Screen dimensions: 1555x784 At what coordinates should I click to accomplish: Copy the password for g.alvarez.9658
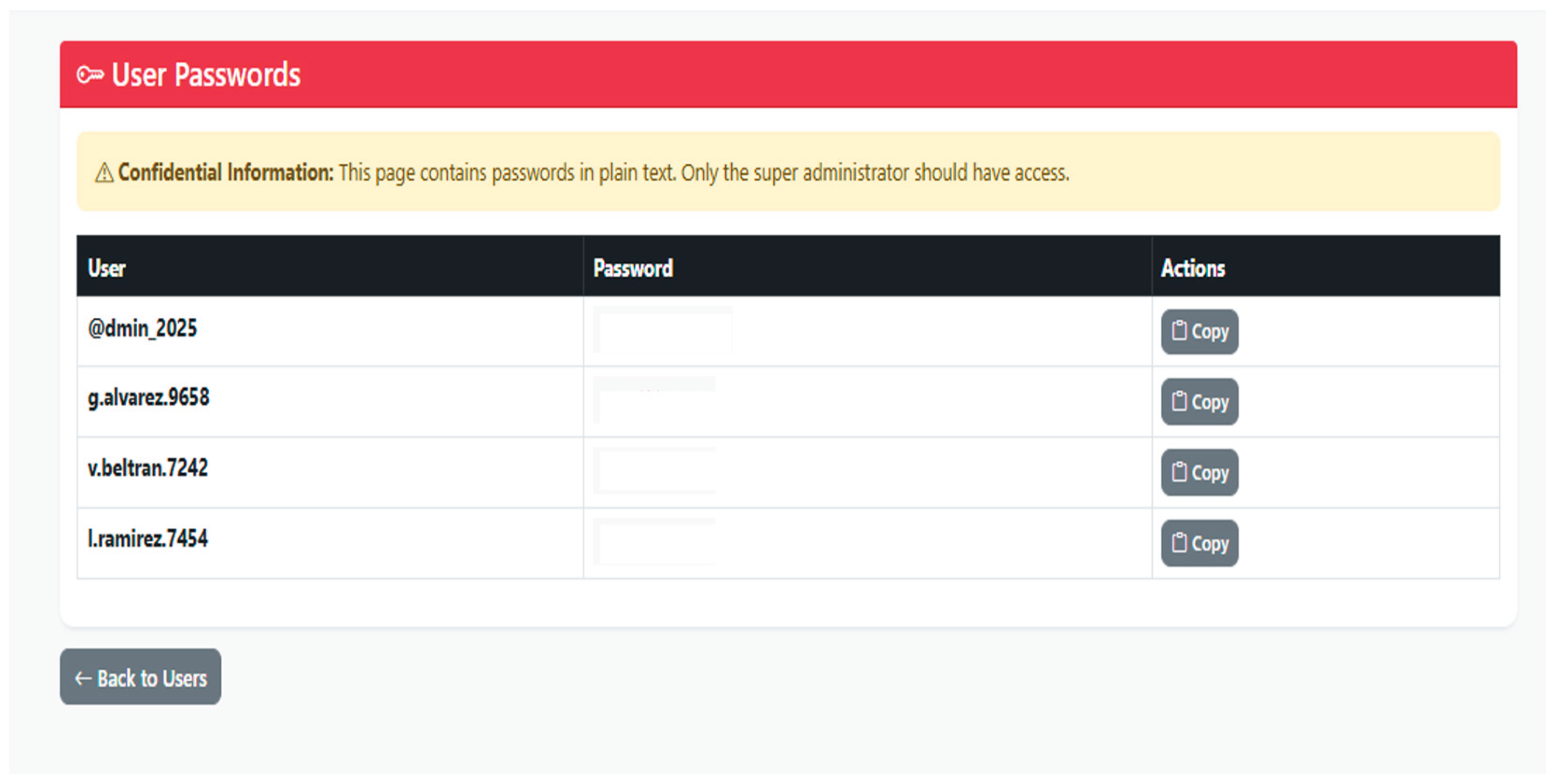point(1199,402)
